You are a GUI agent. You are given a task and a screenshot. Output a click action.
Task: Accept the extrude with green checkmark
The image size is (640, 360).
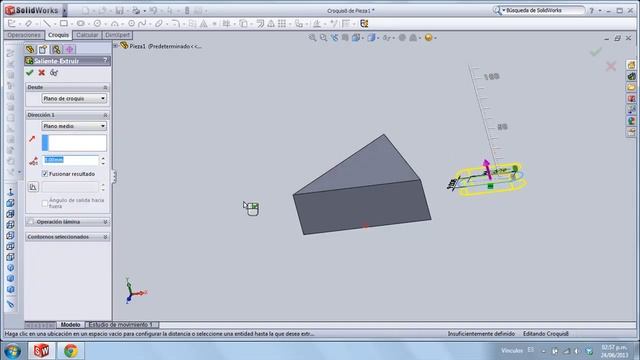pos(29,73)
